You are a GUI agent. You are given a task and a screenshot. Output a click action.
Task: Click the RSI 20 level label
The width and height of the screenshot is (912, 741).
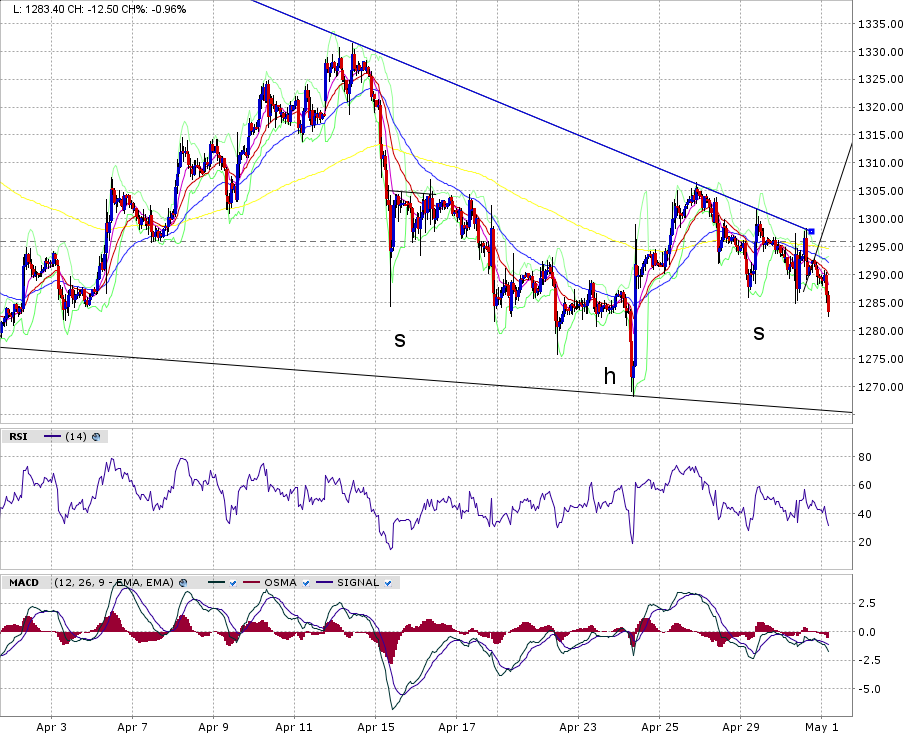coord(865,542)
